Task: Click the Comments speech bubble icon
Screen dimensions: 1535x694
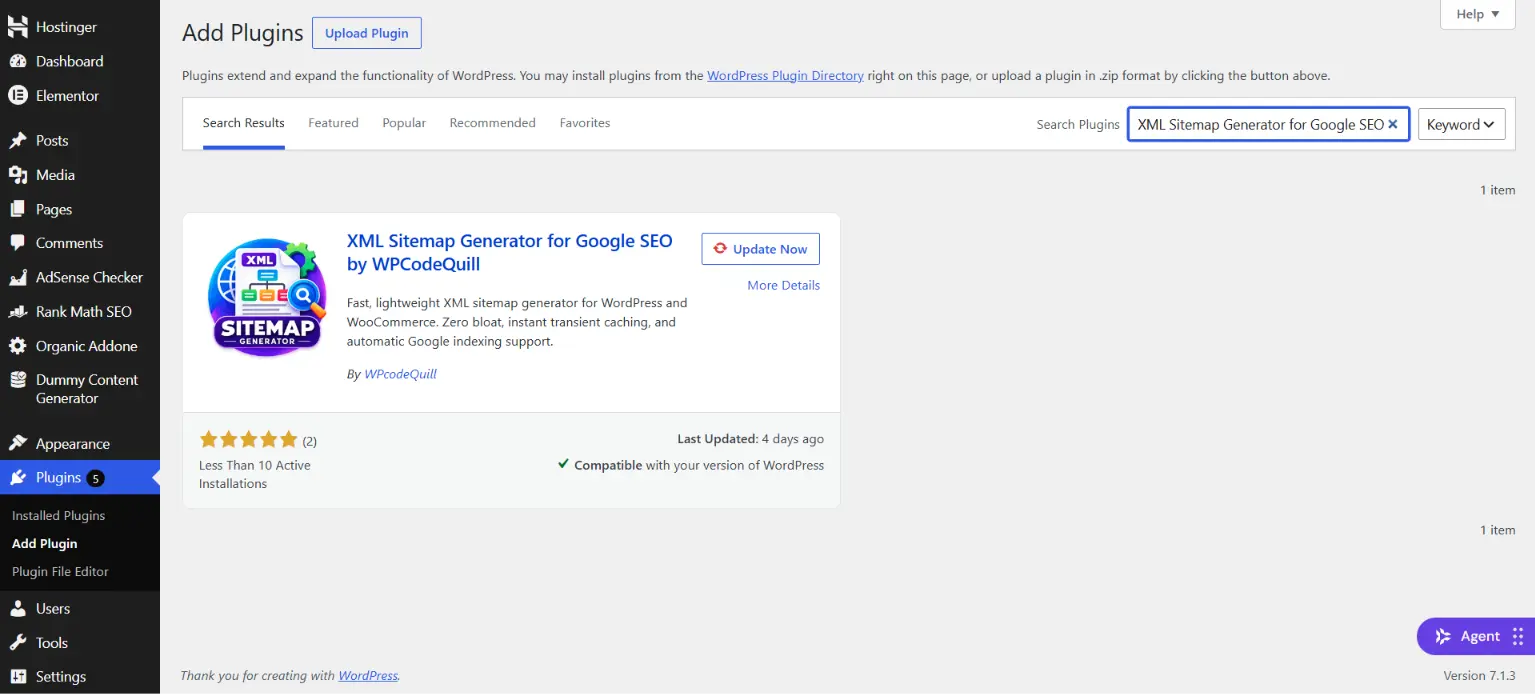Action: click(x=18, y=243)
